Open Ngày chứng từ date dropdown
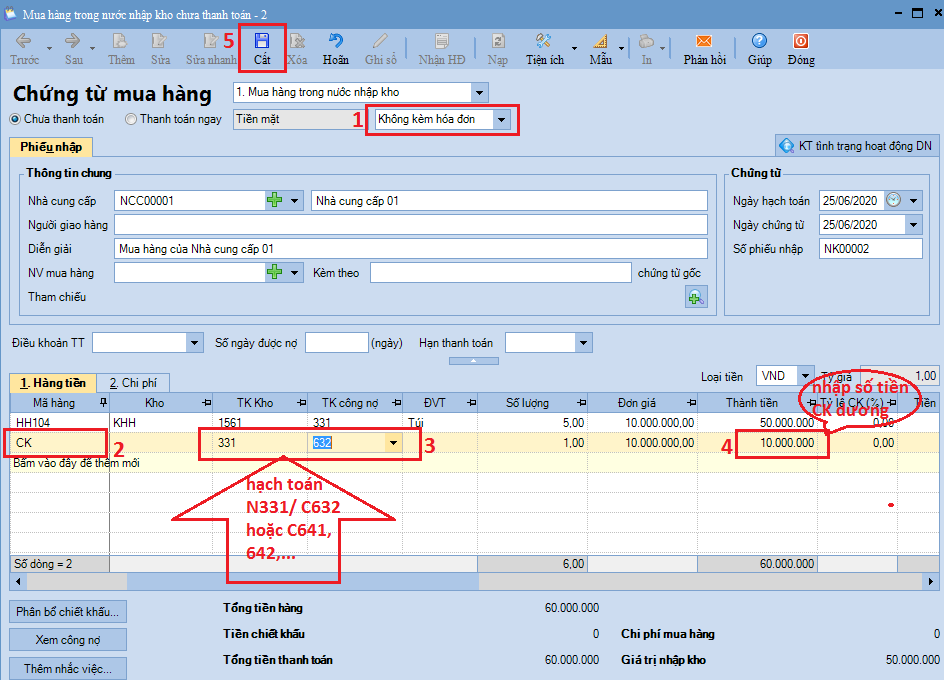The height and width of the screenshot is (680, 944). [x=913, y=225]
